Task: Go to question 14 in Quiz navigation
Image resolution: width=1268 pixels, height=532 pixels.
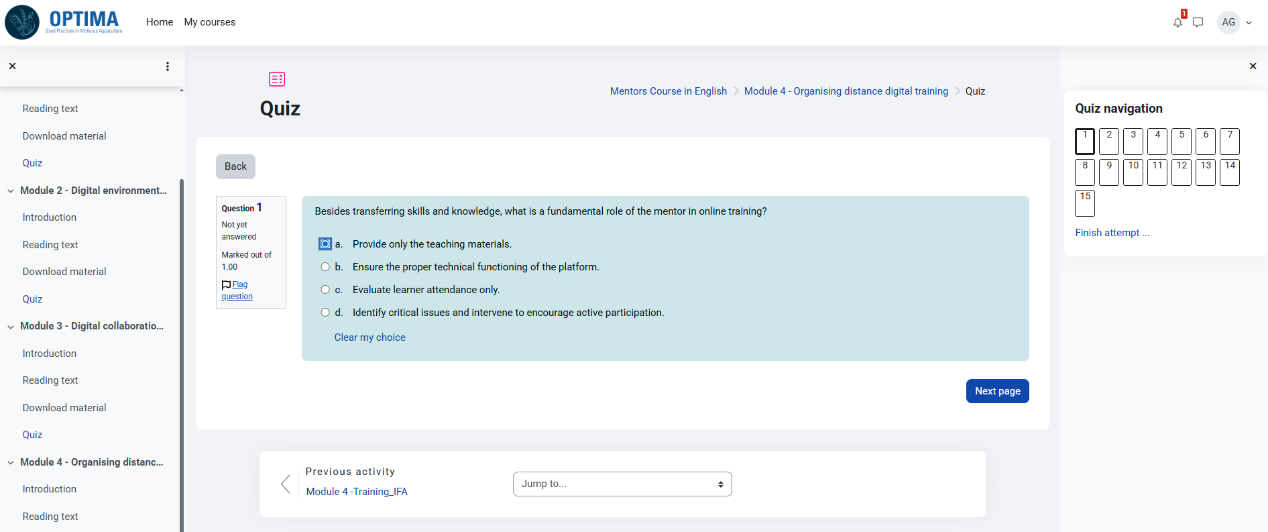Action: (x=1230, y=172)
